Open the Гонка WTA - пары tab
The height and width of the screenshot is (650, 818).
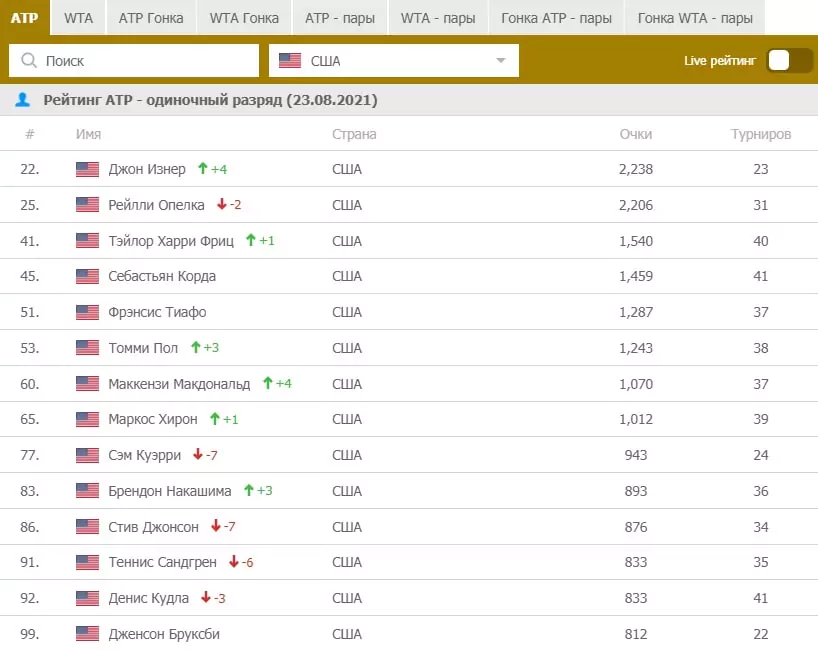[x=695, y=18]
